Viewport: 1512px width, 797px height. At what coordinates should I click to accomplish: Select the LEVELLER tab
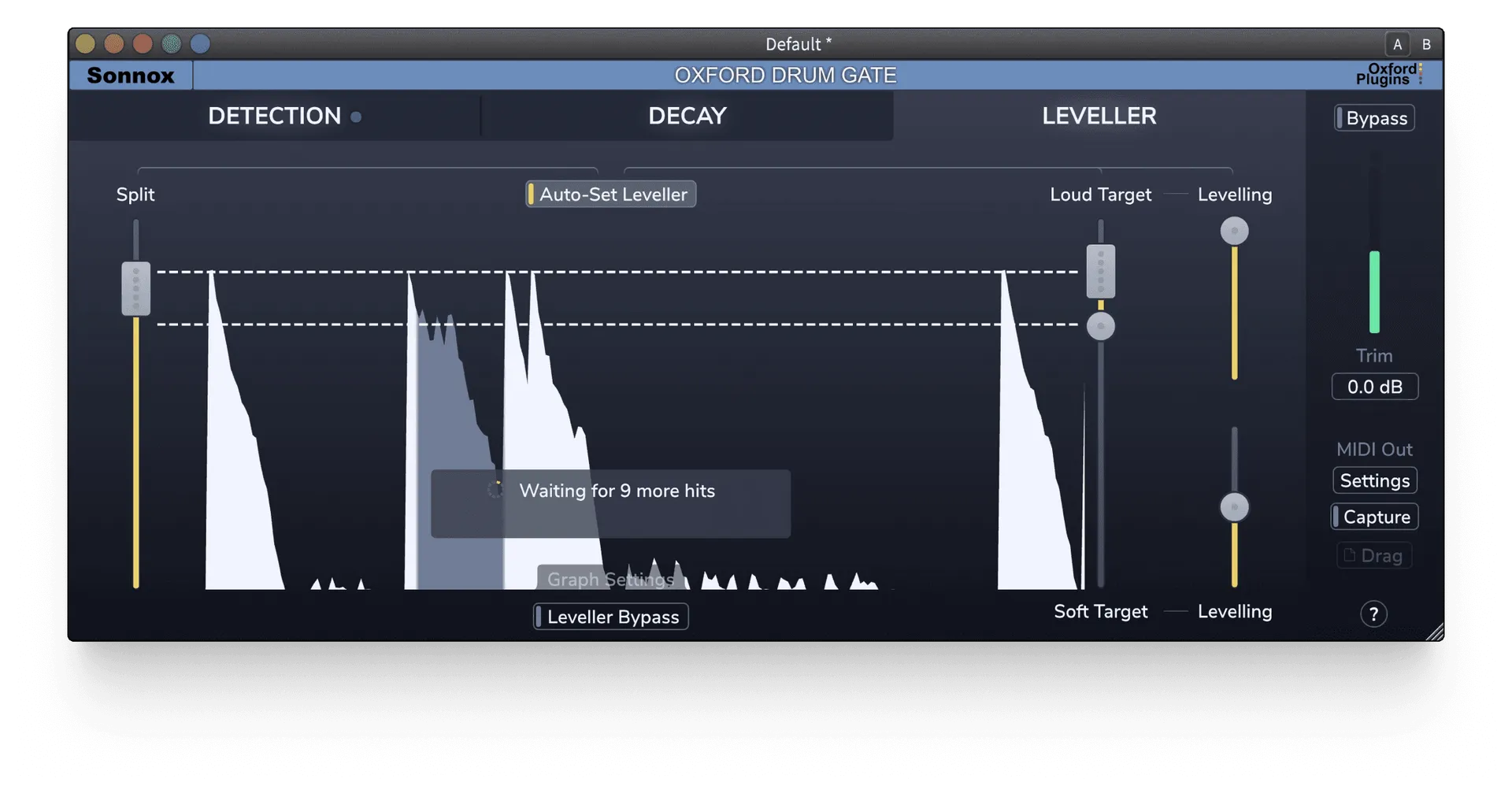(1099, 116)
